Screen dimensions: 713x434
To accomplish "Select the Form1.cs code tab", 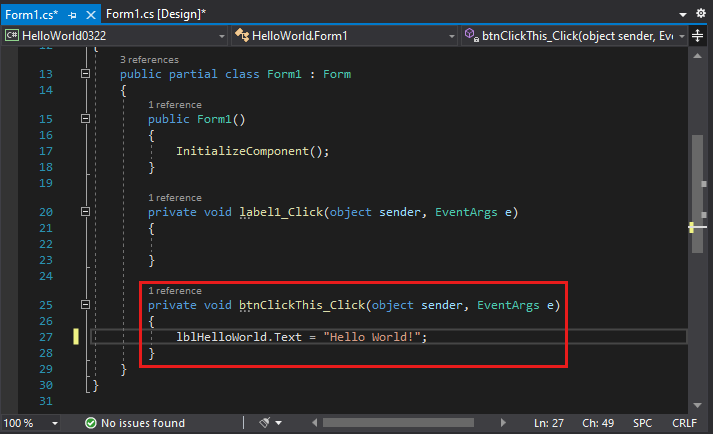I will 30,13.
